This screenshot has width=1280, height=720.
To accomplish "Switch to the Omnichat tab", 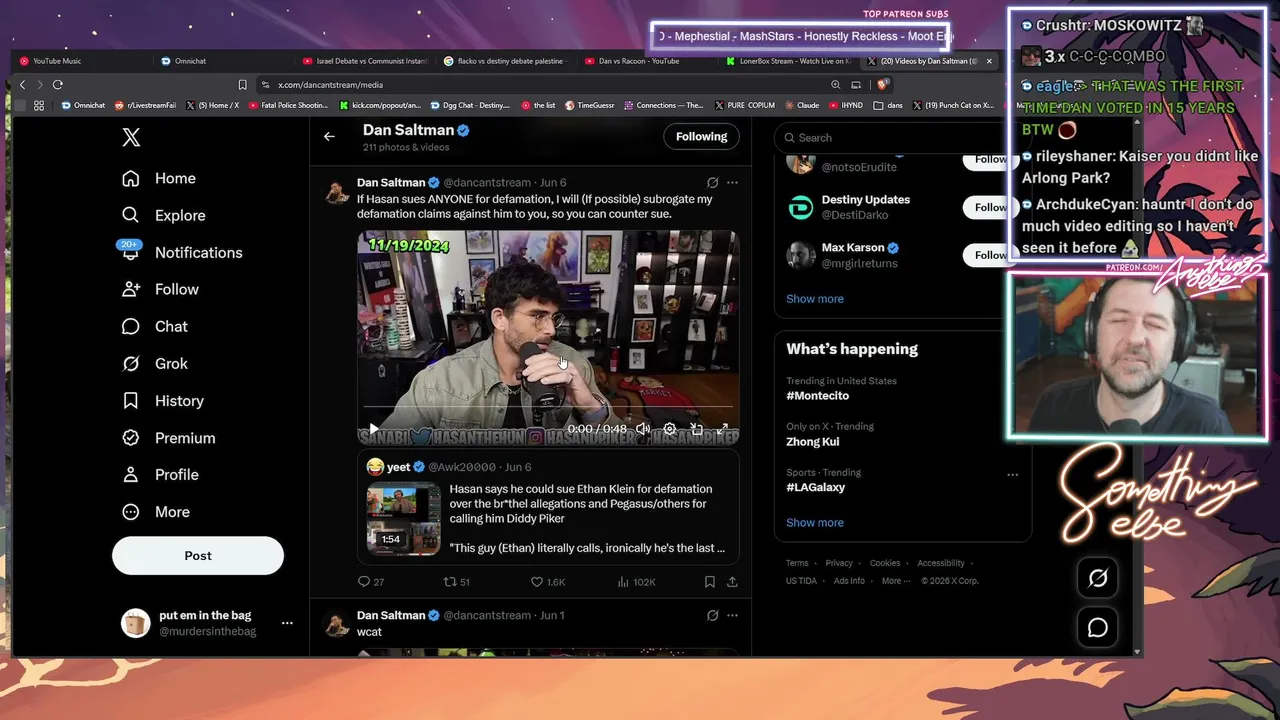I will coord(222,61).
